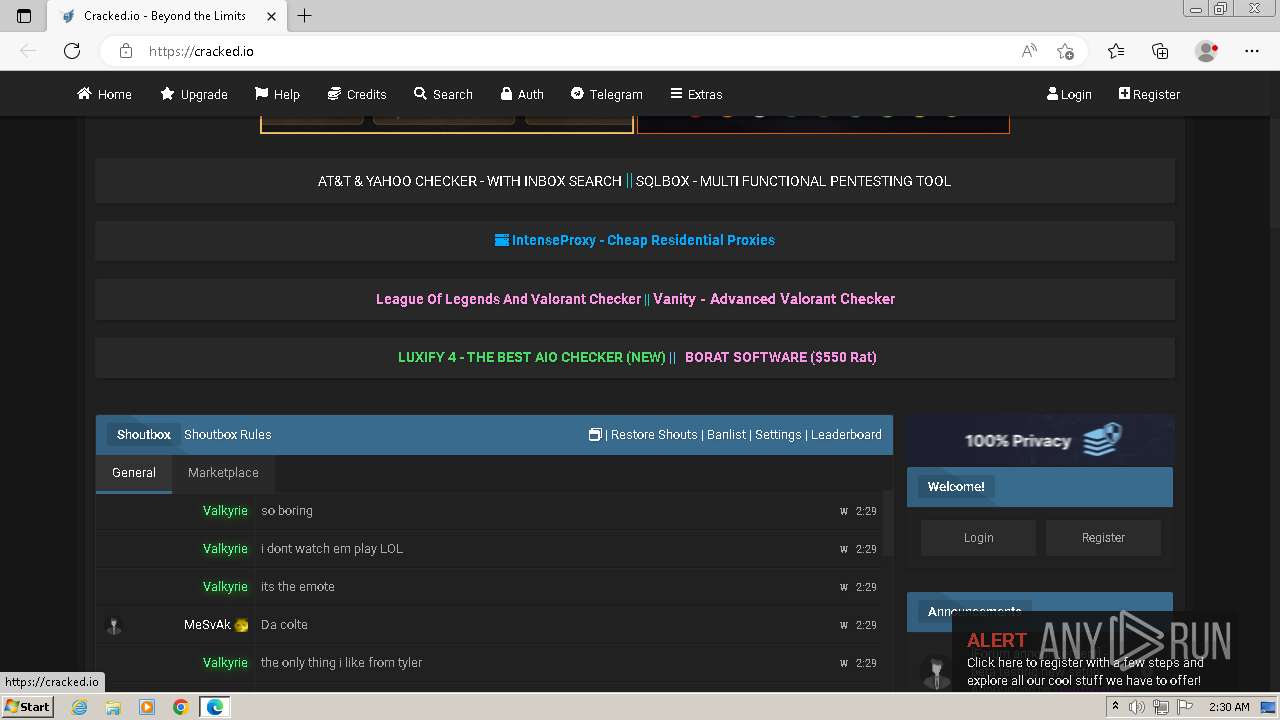The height and width of the screenshot is (720, 1280).
Task: Open Vanity Advanced Valorant Checker link
Action: (774, 299)
